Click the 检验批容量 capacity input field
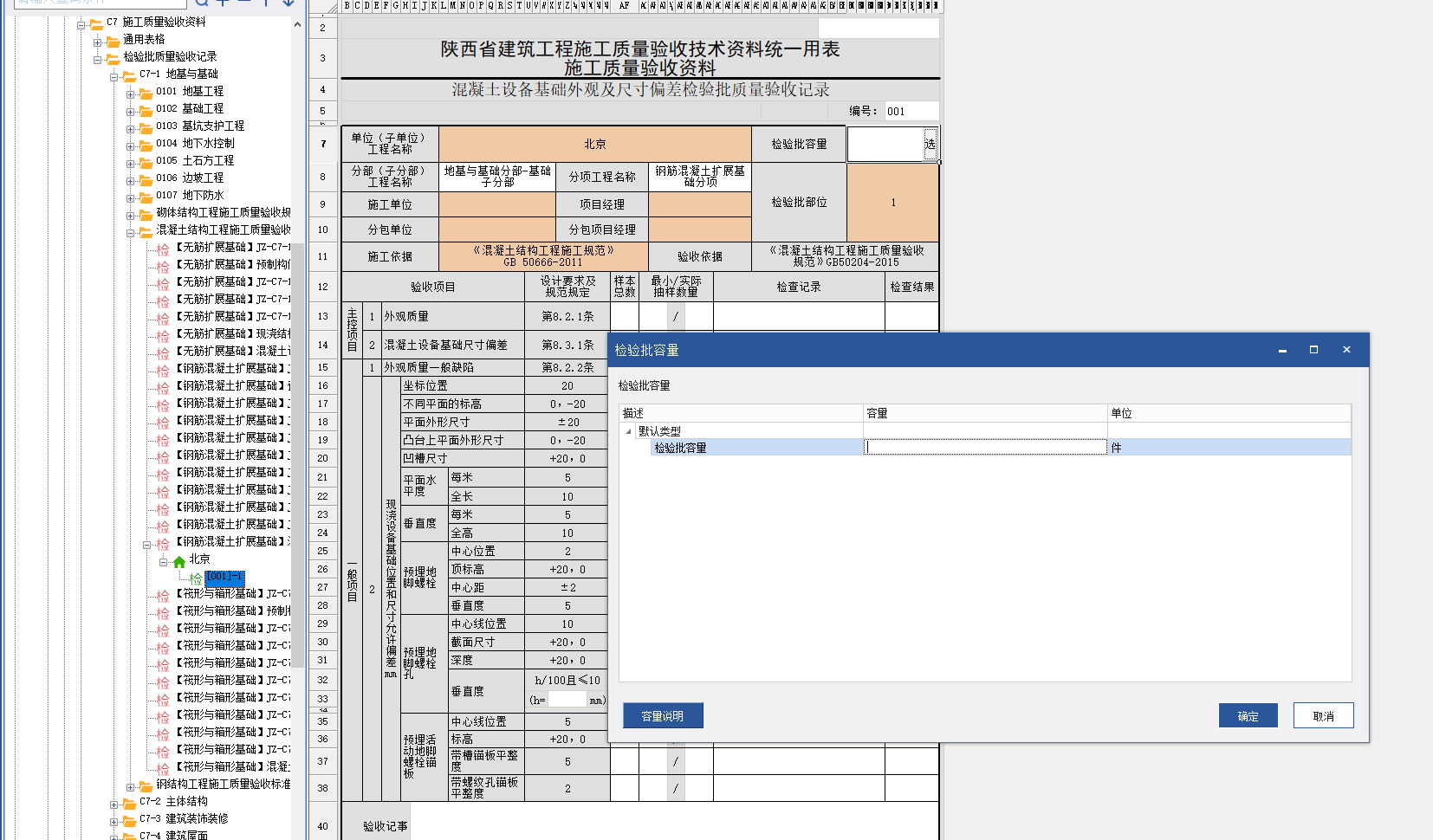Screen dimensions: 1433x840 985,448
